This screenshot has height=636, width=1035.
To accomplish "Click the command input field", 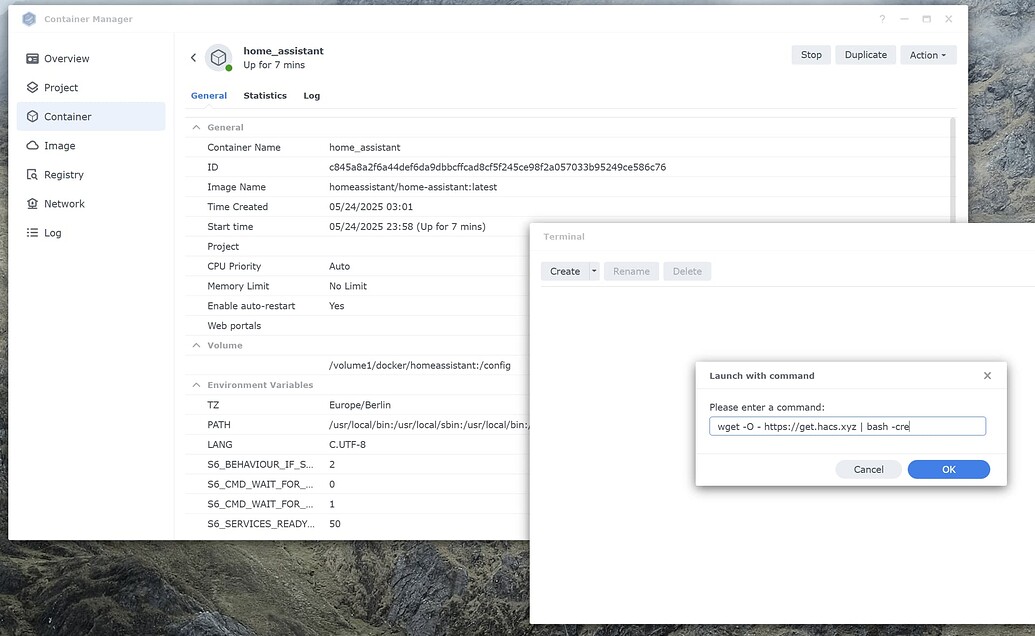I will click(848, 426).
